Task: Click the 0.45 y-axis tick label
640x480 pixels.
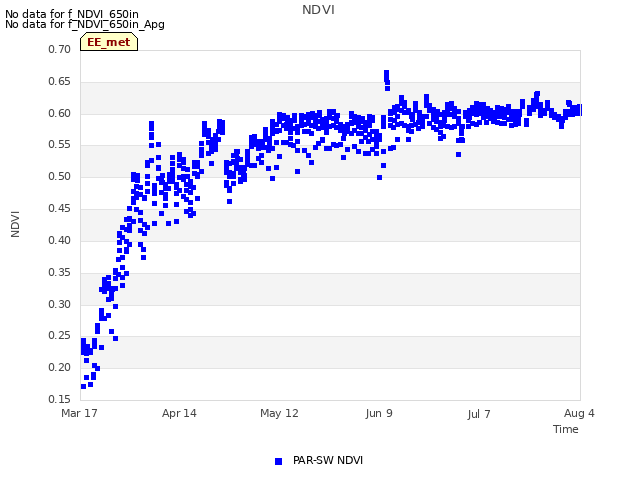Action: 60,208
